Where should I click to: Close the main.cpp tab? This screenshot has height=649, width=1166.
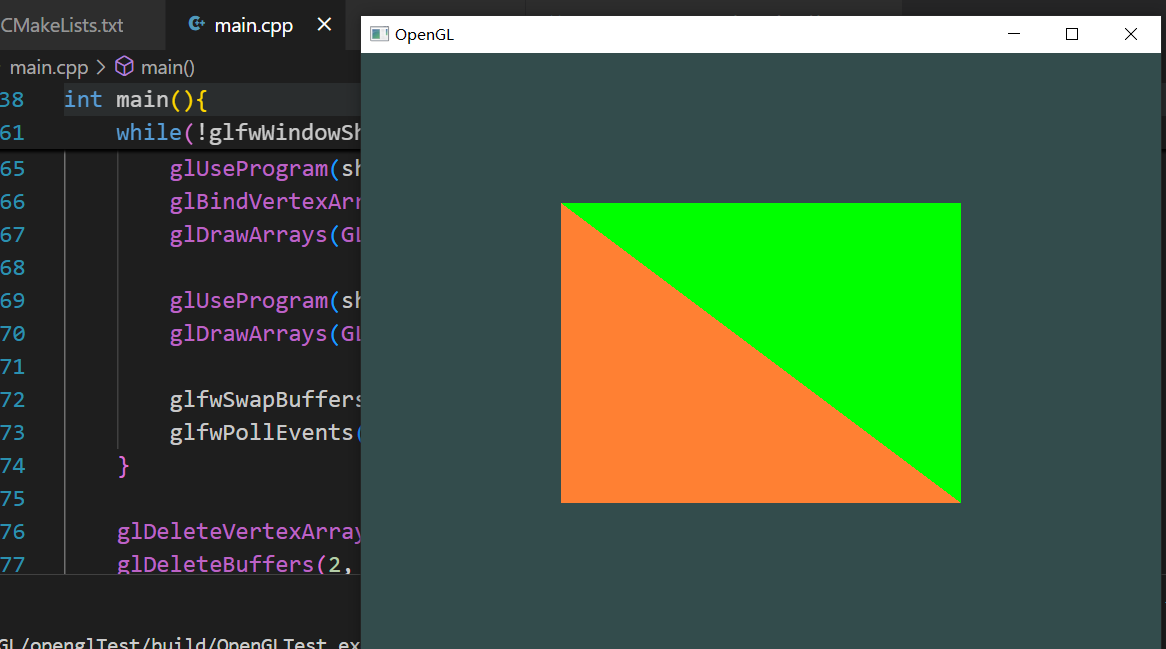click(324, 25)
